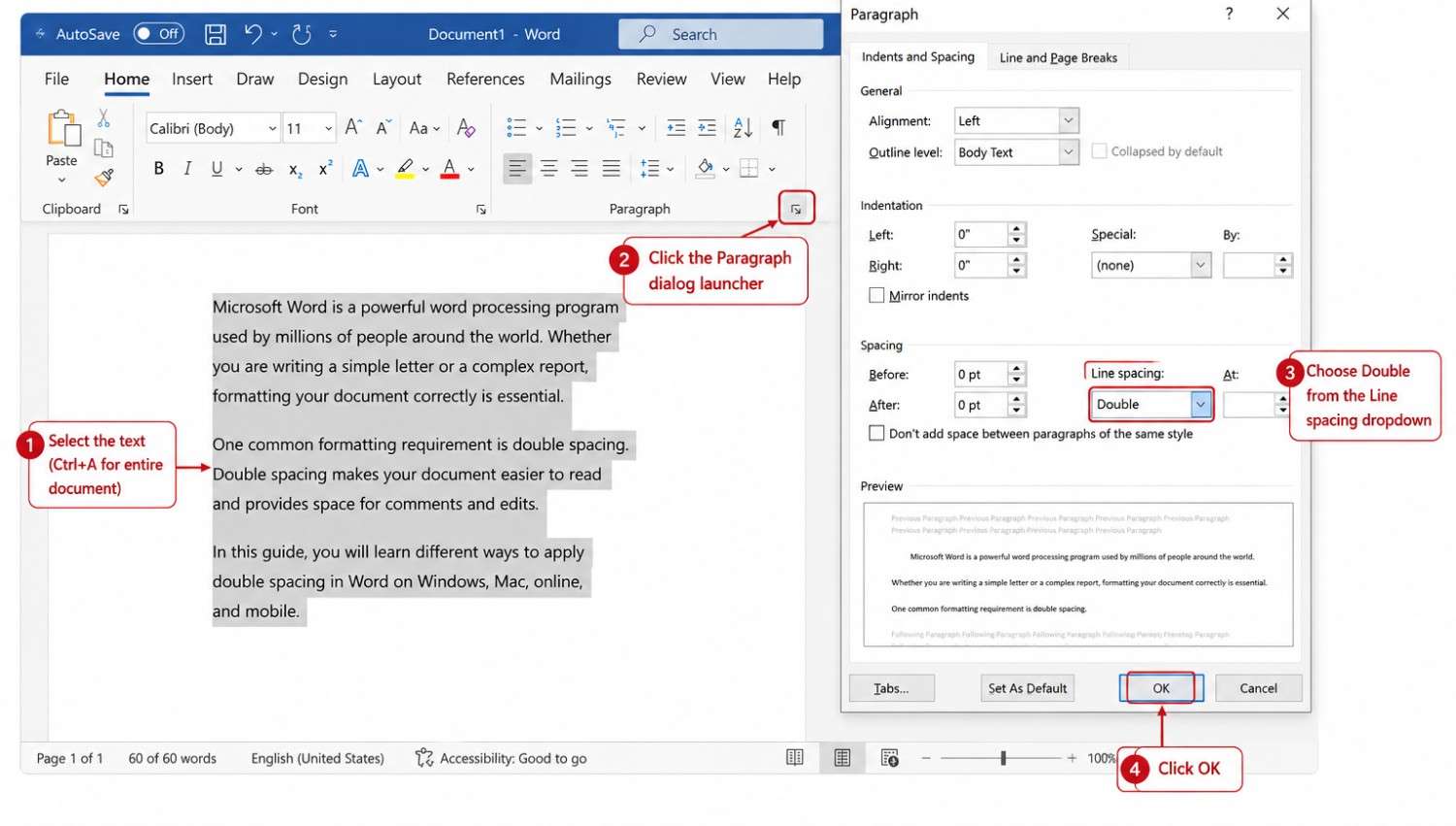
Task: Enable Don't add space between paragraphs option
Action: pyautogui.click(x=877, y=433)
